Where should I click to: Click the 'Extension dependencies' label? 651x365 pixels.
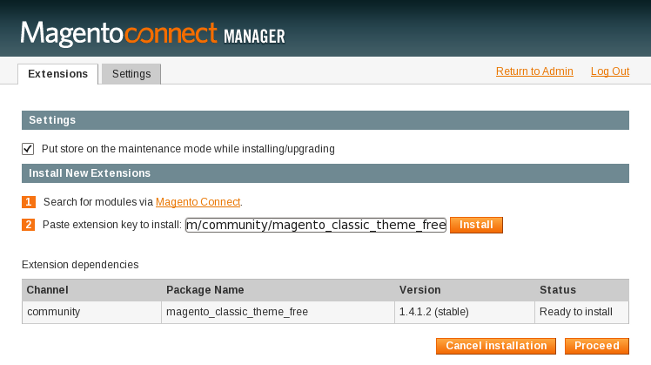coord(80,265)
